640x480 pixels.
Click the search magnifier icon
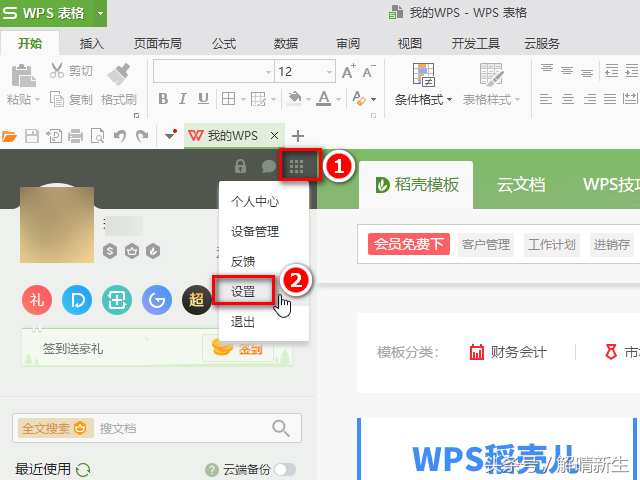pyautogui.click(x=281, y=428)
